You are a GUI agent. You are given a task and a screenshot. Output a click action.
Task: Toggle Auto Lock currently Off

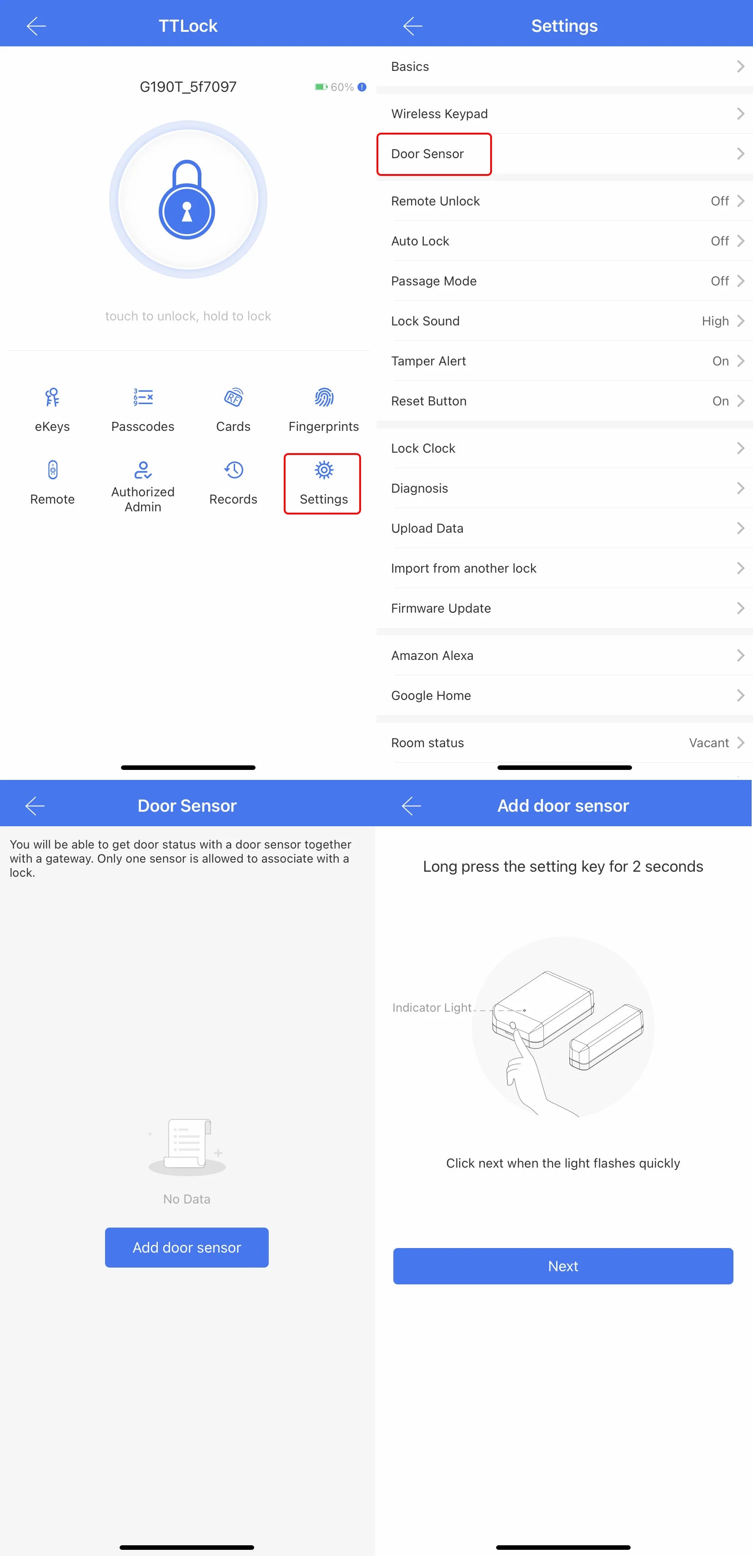coord(565,241)
